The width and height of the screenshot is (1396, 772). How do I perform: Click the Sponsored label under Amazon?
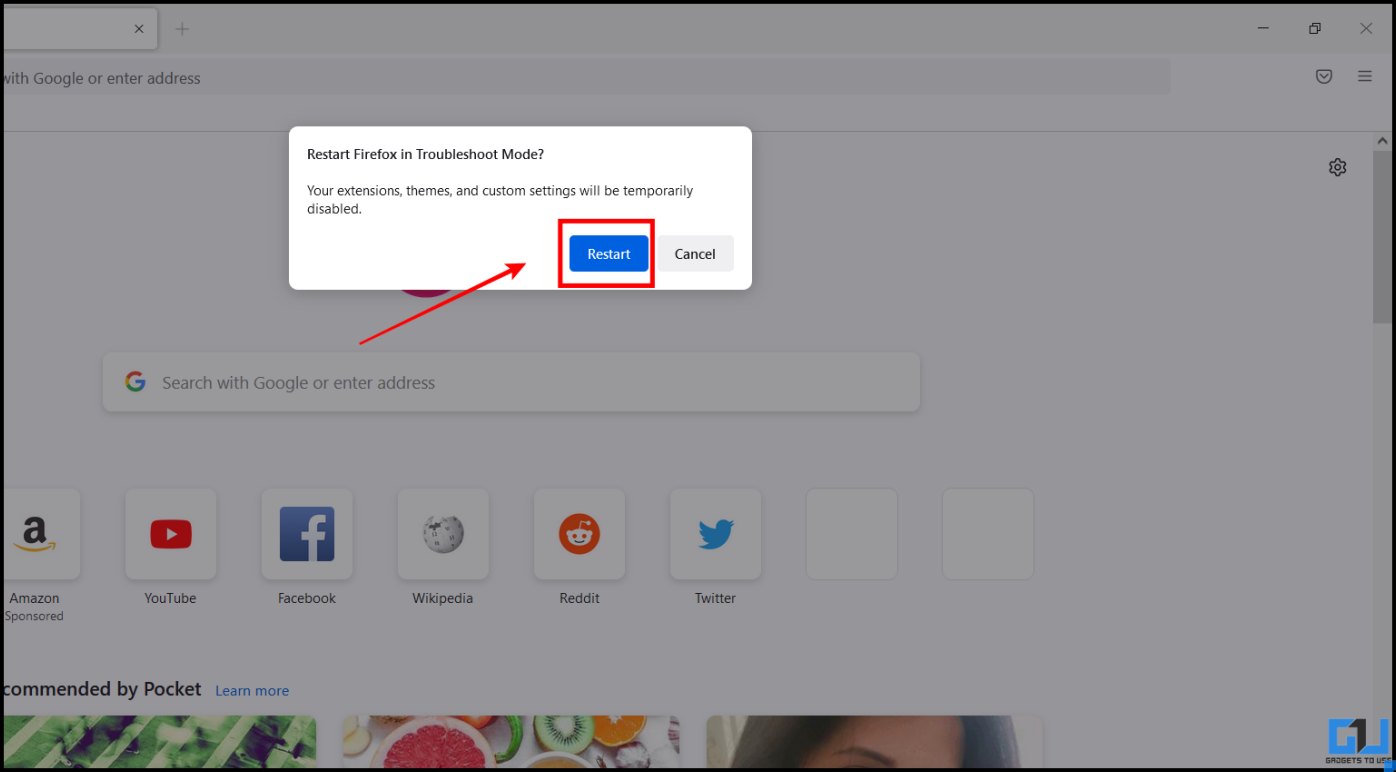(34, 616)
